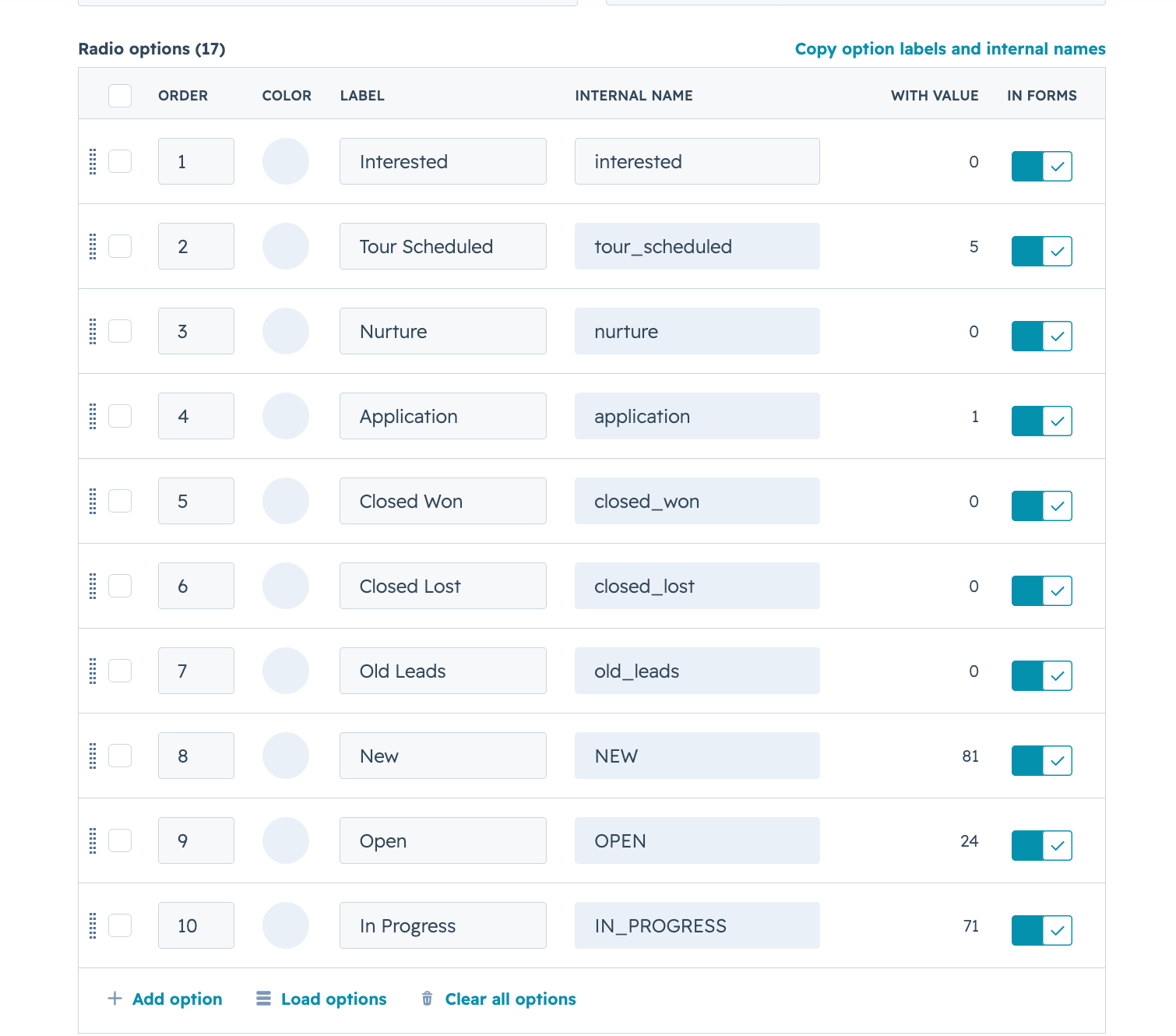This screenshot has height=1036, width=1176.
Task: Click the order field containing 9
Action: pos(196,840)
